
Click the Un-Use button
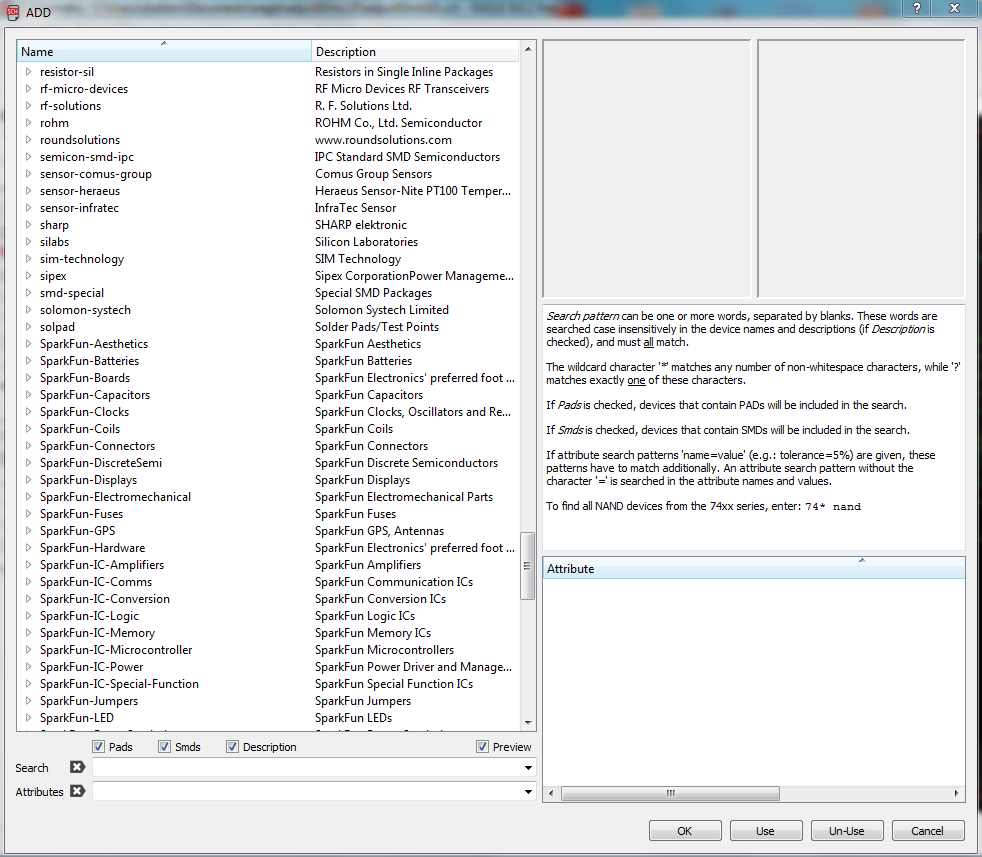[847, 831]
